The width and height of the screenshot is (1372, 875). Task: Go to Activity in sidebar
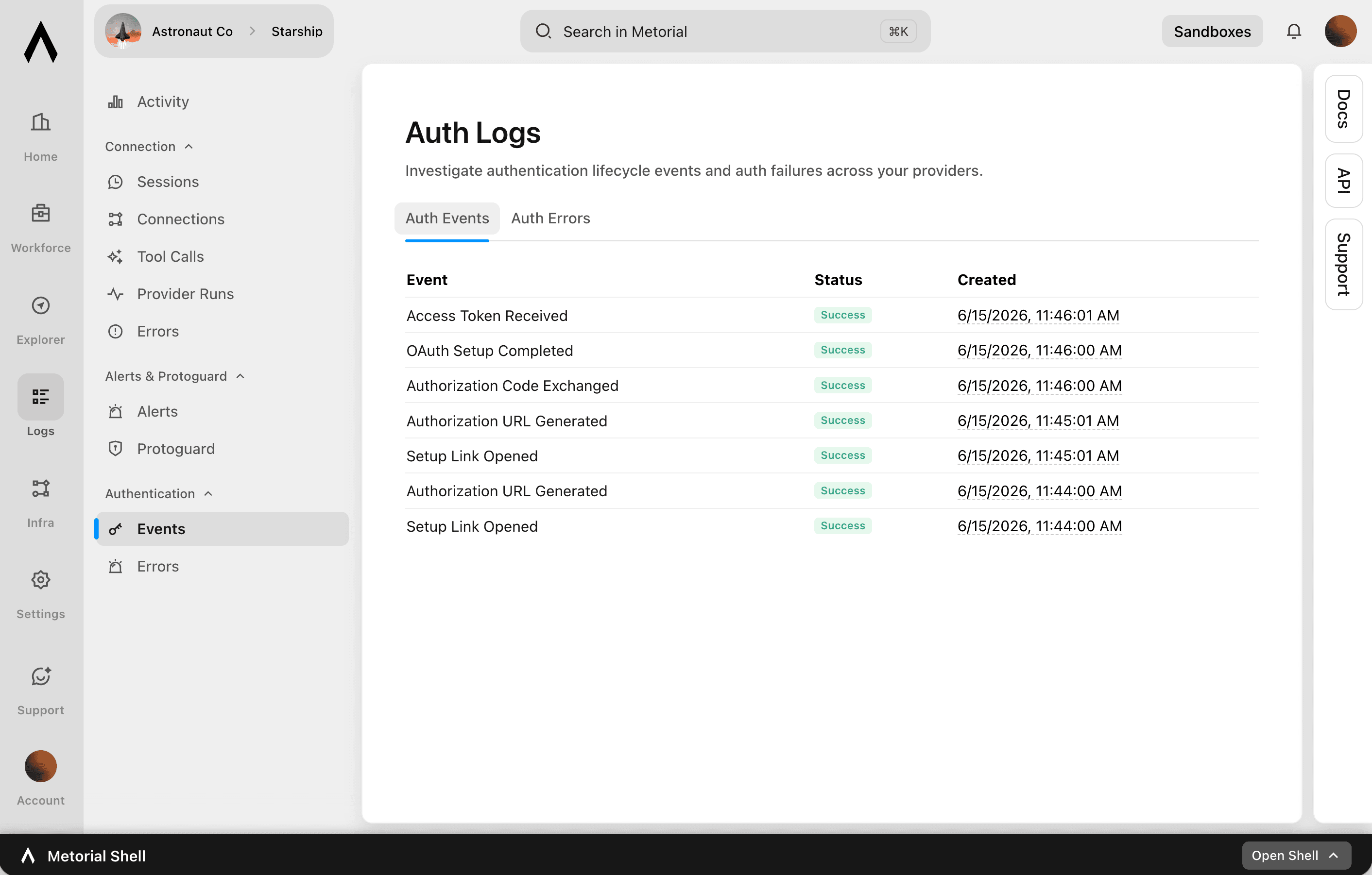click(222, 102)
